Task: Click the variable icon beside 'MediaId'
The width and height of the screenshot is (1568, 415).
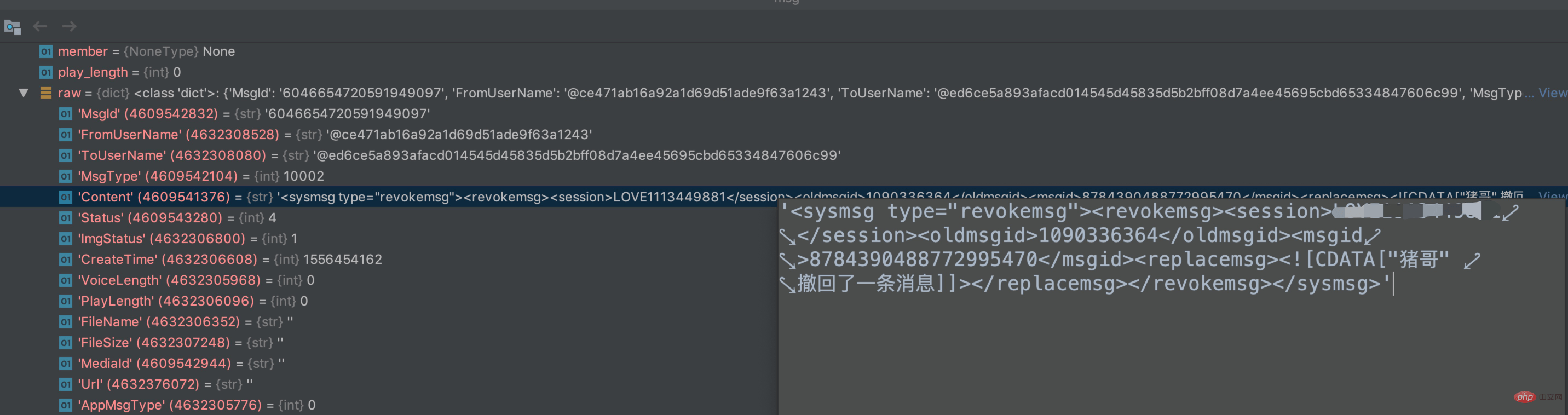Action: 66,364
